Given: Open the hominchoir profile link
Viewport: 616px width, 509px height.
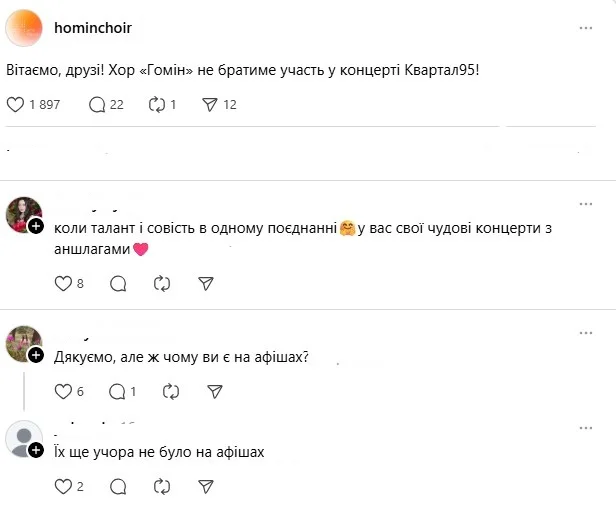Looking at the screenshot, I should pos(92,28).
